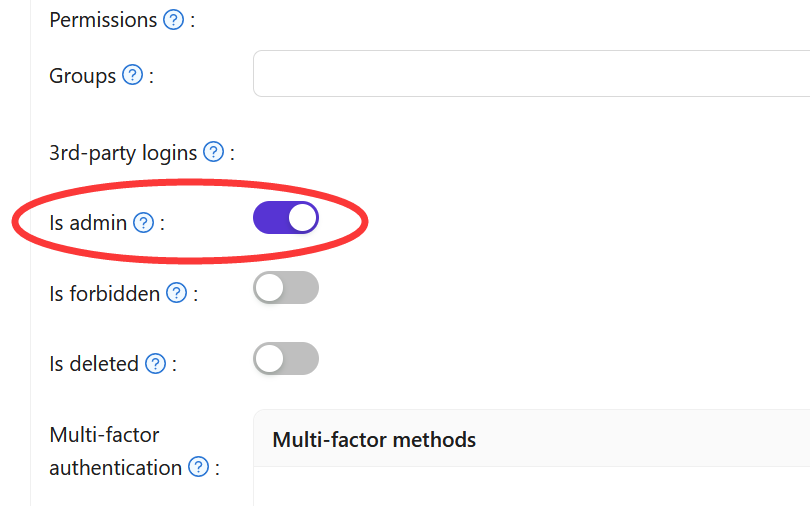Open the Groups selection dropdown field
Screen dimensions: 810x506
(x=530, y=74)
